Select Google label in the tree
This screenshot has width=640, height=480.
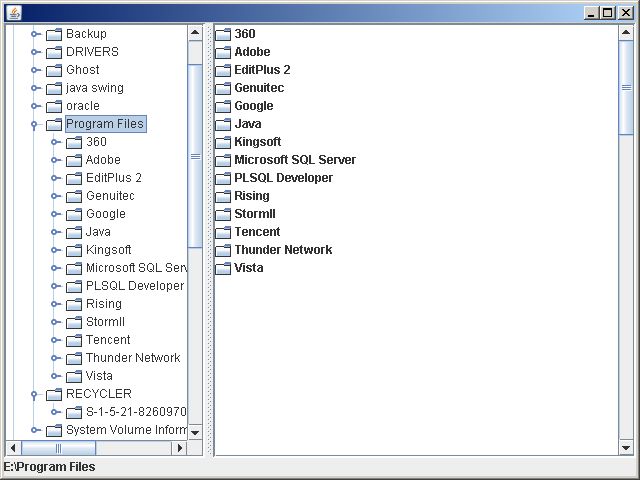pos(106,214)
